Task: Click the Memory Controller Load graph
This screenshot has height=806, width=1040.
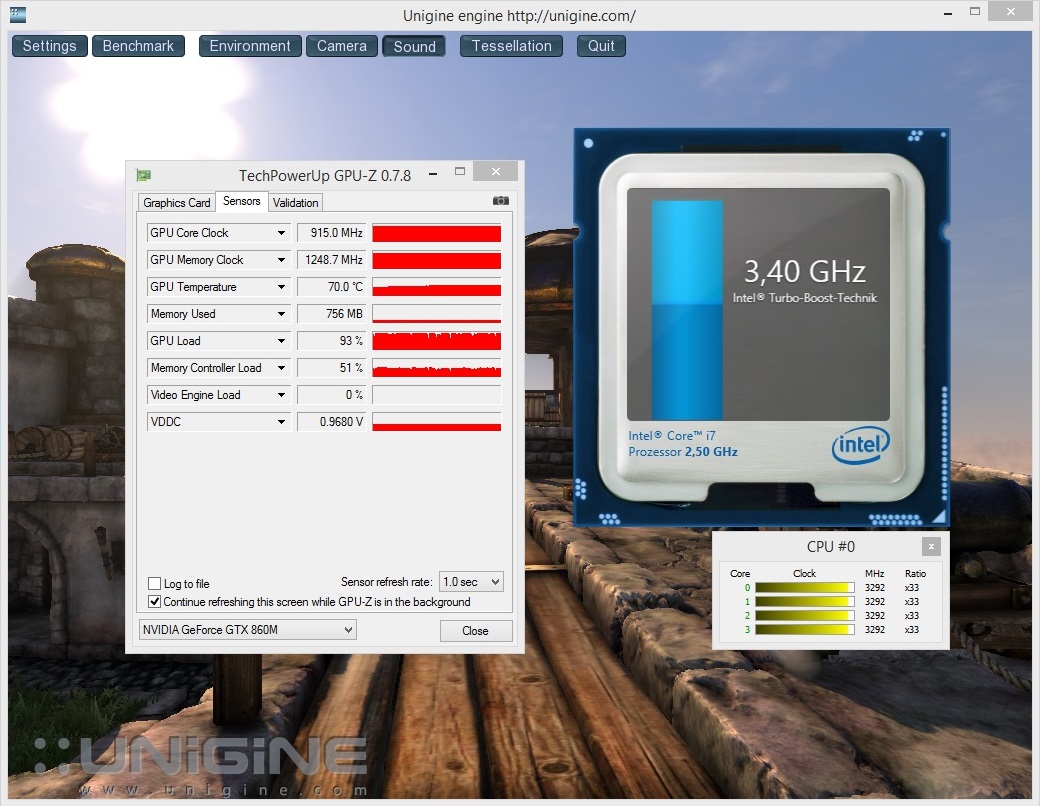Action: 436,368
